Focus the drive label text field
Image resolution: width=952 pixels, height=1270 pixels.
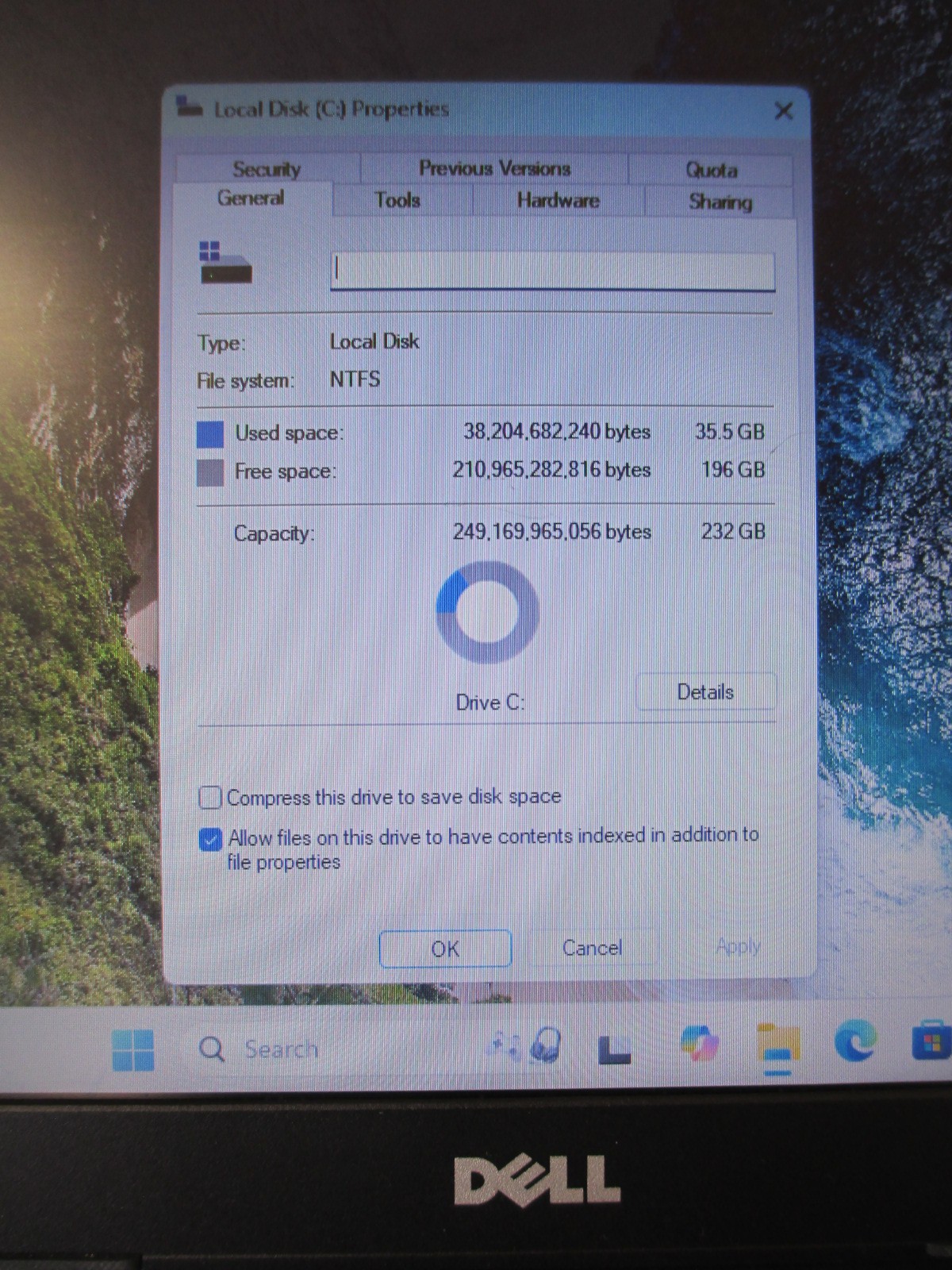(x=552, y=271)
